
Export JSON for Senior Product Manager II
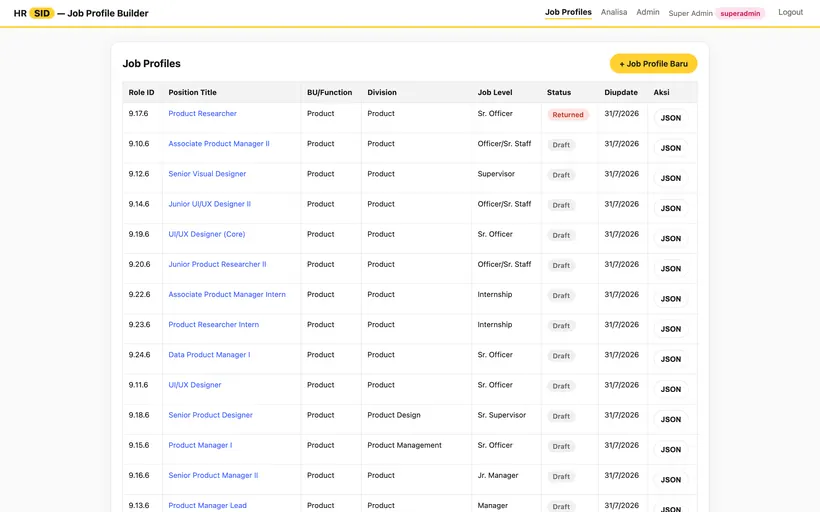pyautogui.click(x=670, y=480)
